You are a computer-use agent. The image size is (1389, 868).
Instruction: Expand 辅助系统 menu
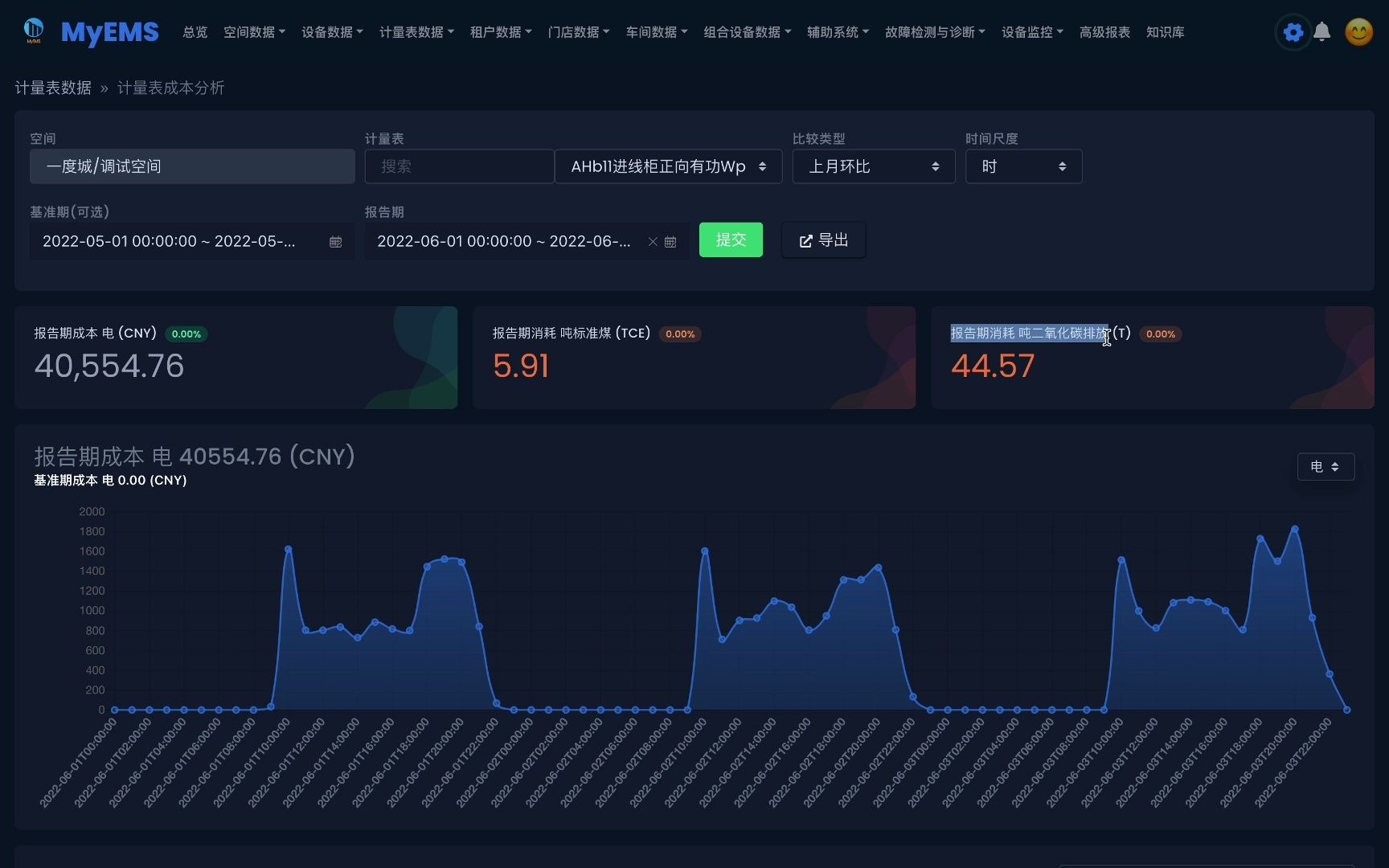[x=838, y=32]
